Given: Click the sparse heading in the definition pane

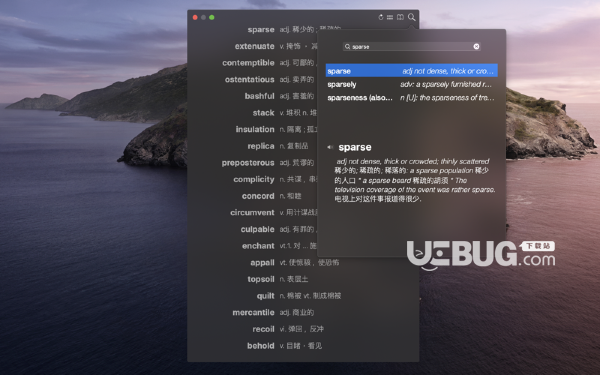Looking at the screenshot, I should click(355, 147).
